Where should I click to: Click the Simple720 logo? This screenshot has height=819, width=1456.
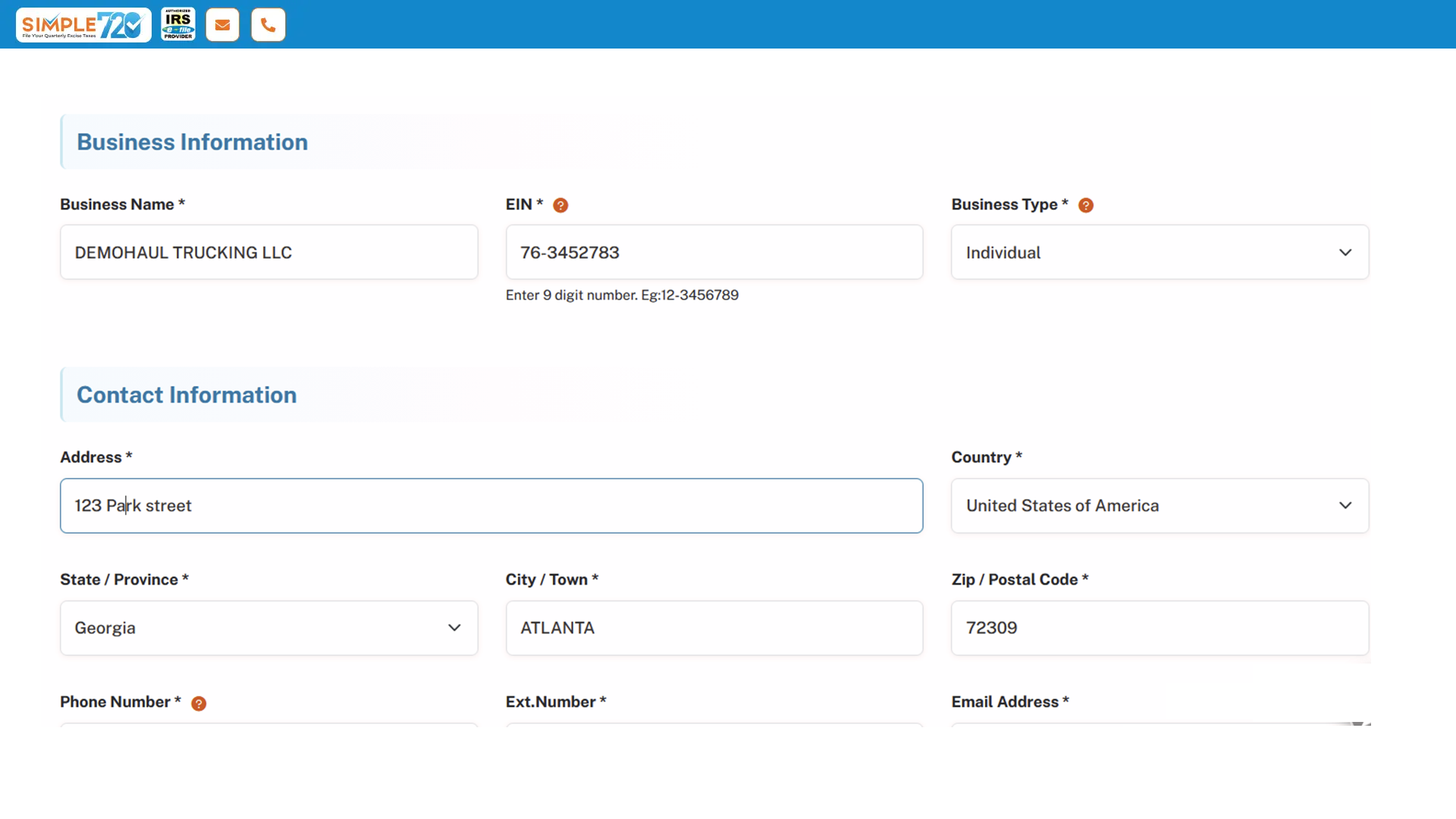[83, 24]
